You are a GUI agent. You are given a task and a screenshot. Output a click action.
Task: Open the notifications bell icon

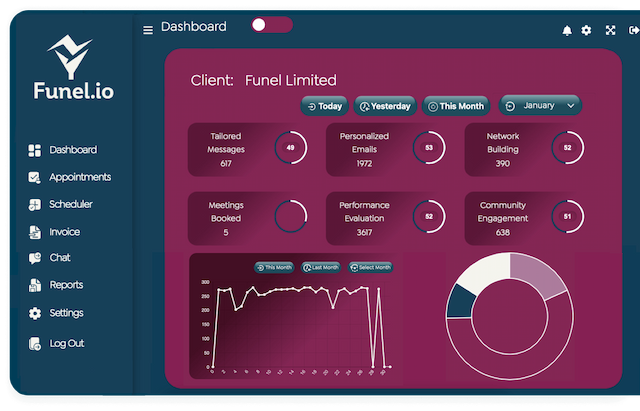point(568,30)
